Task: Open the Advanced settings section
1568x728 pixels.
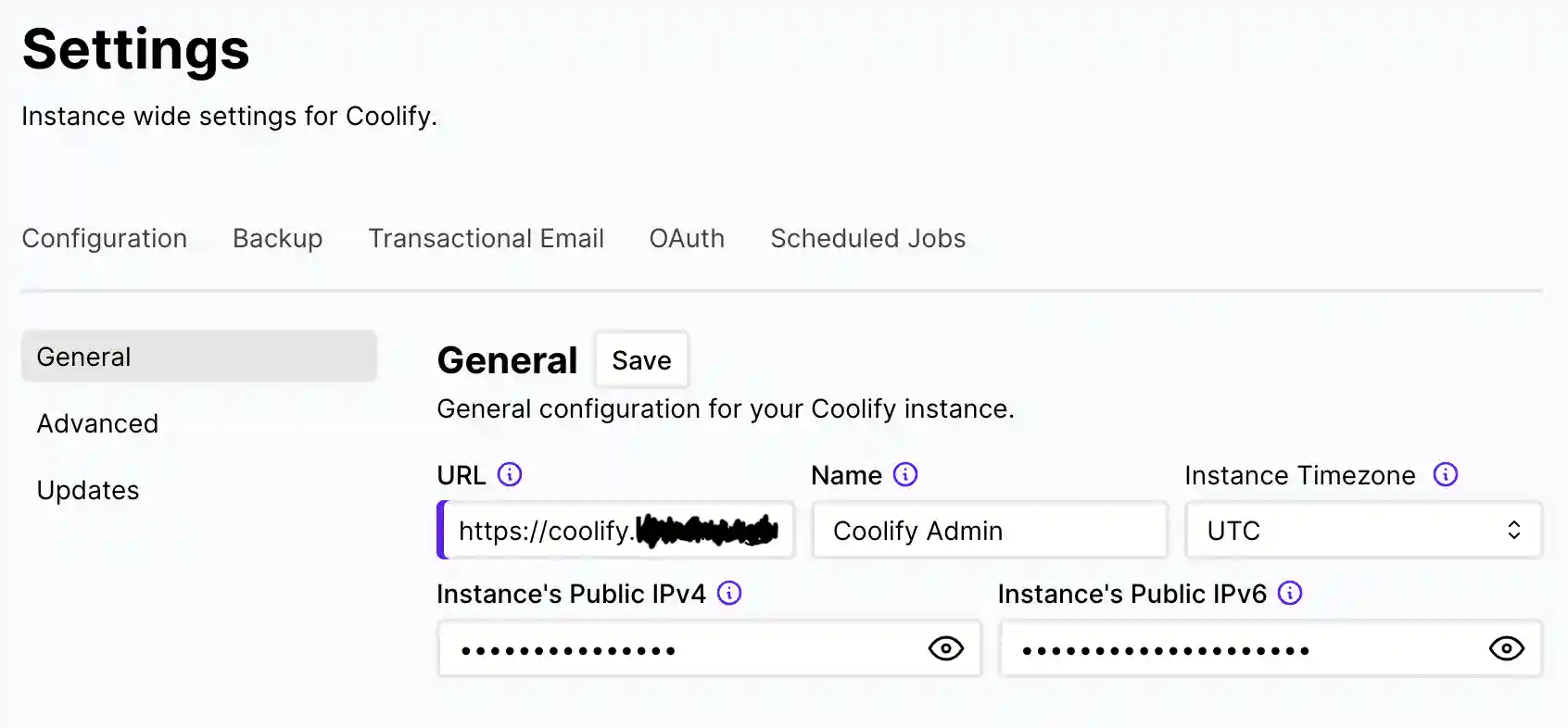Action: coord(97,423)
